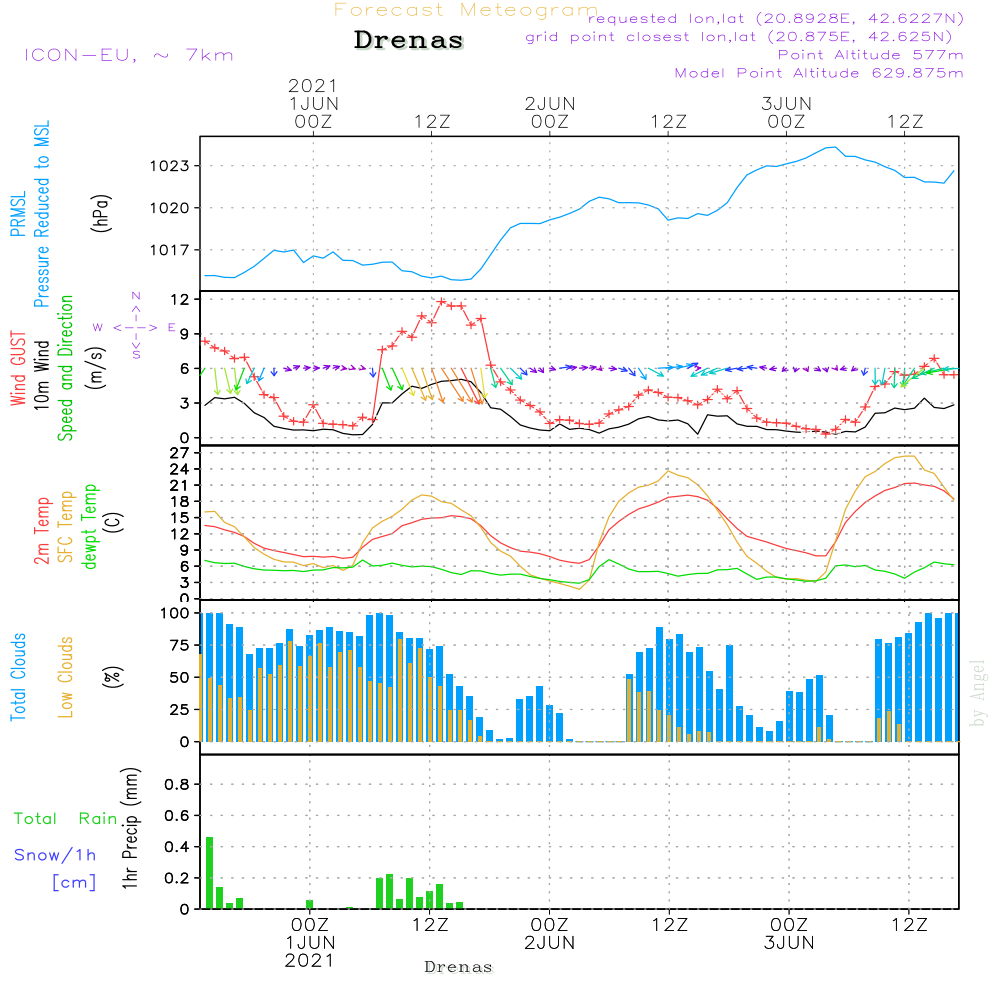Screen dimensions: 1000x1000
Task: Click the 'Low Clouds' orange label
Action: 66,677
